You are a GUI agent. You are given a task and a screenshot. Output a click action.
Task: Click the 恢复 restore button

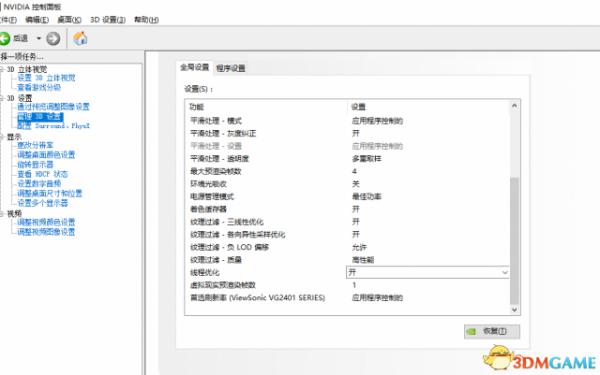(492, 331)
